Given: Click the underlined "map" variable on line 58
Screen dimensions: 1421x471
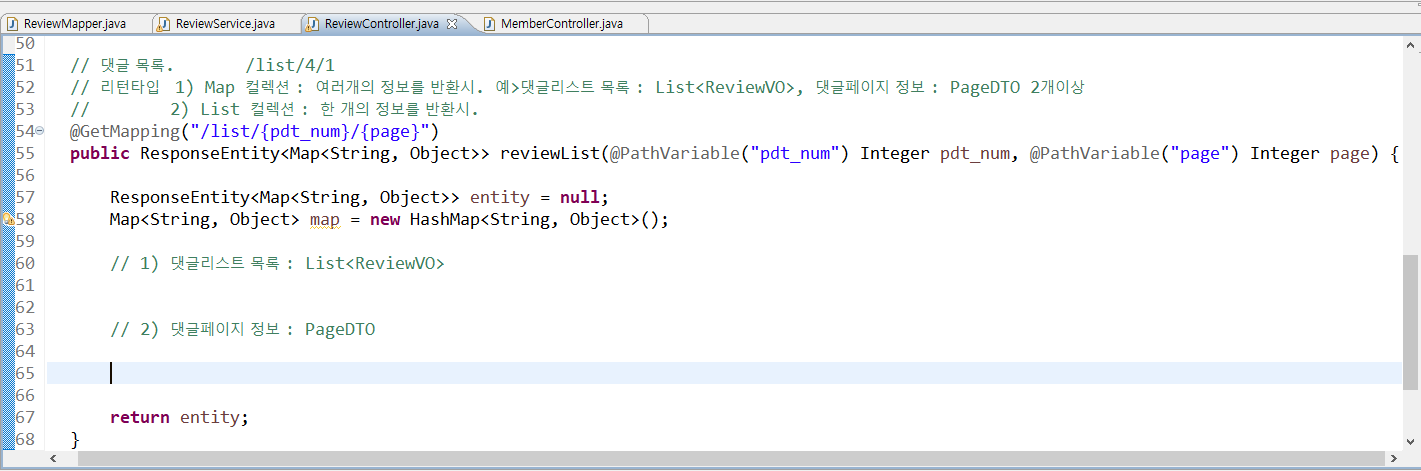Looking at the screenshot, I should (x=325, y=219).
